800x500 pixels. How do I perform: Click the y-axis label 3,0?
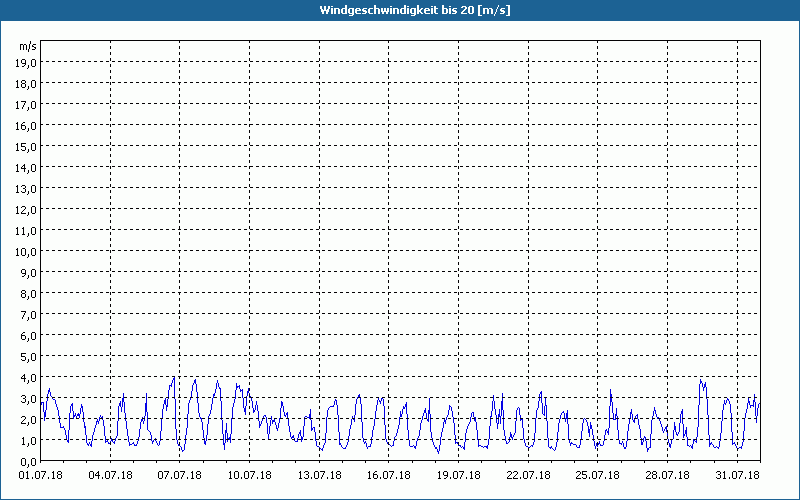(x=29, y=399)
